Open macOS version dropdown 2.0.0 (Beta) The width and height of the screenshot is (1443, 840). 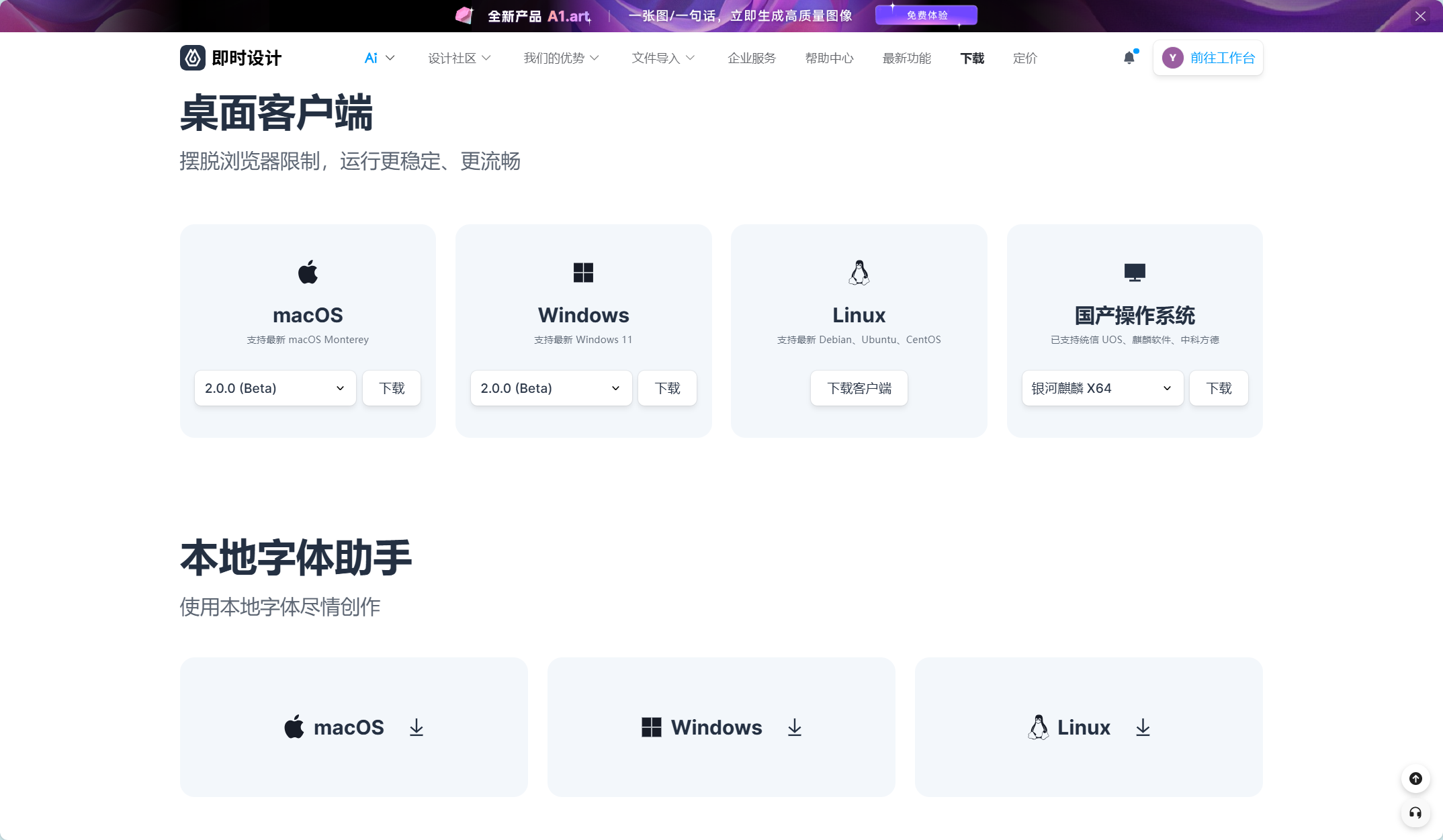click(275, 388)
